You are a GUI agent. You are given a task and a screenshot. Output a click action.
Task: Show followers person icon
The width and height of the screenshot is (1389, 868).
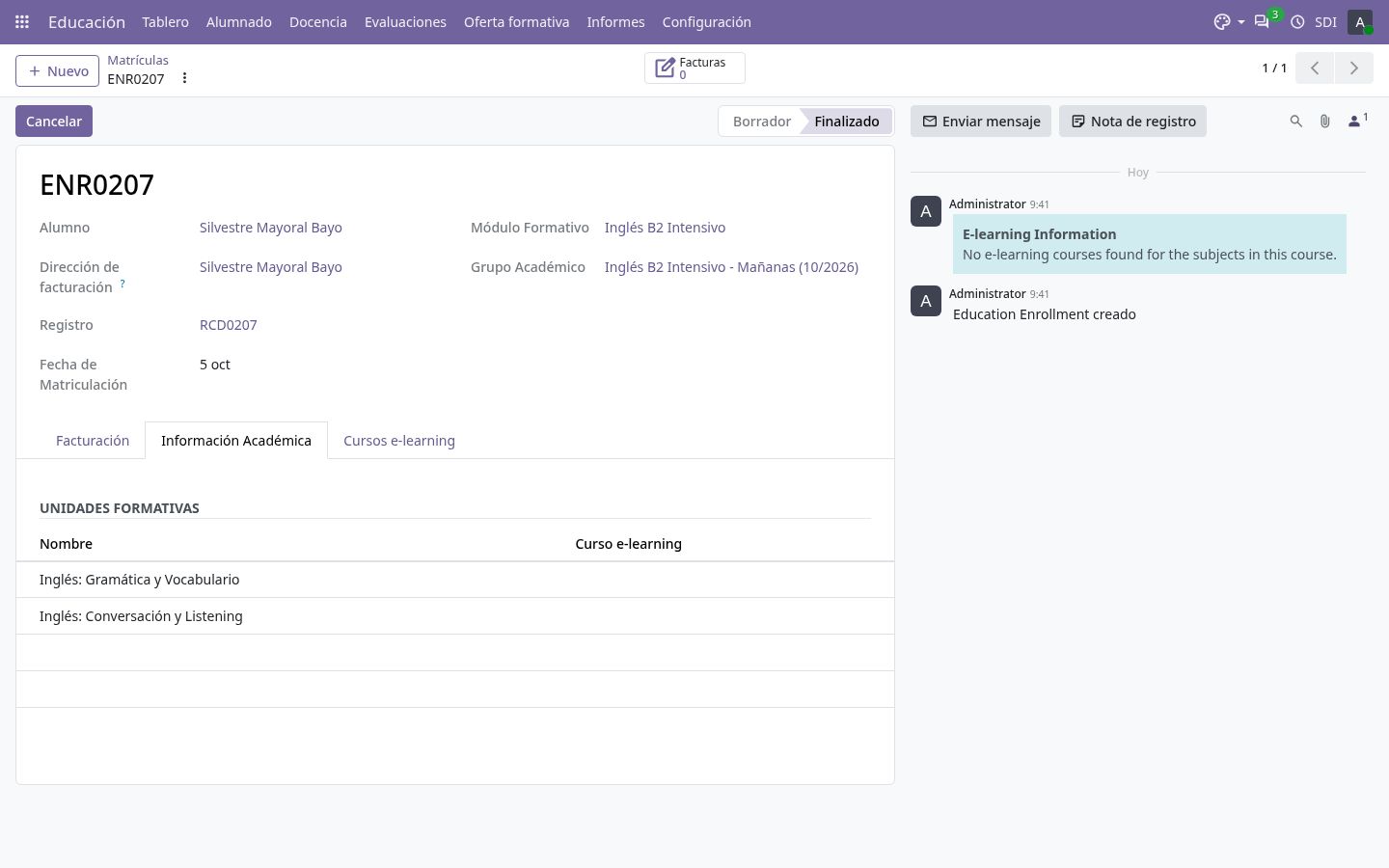1357,121
